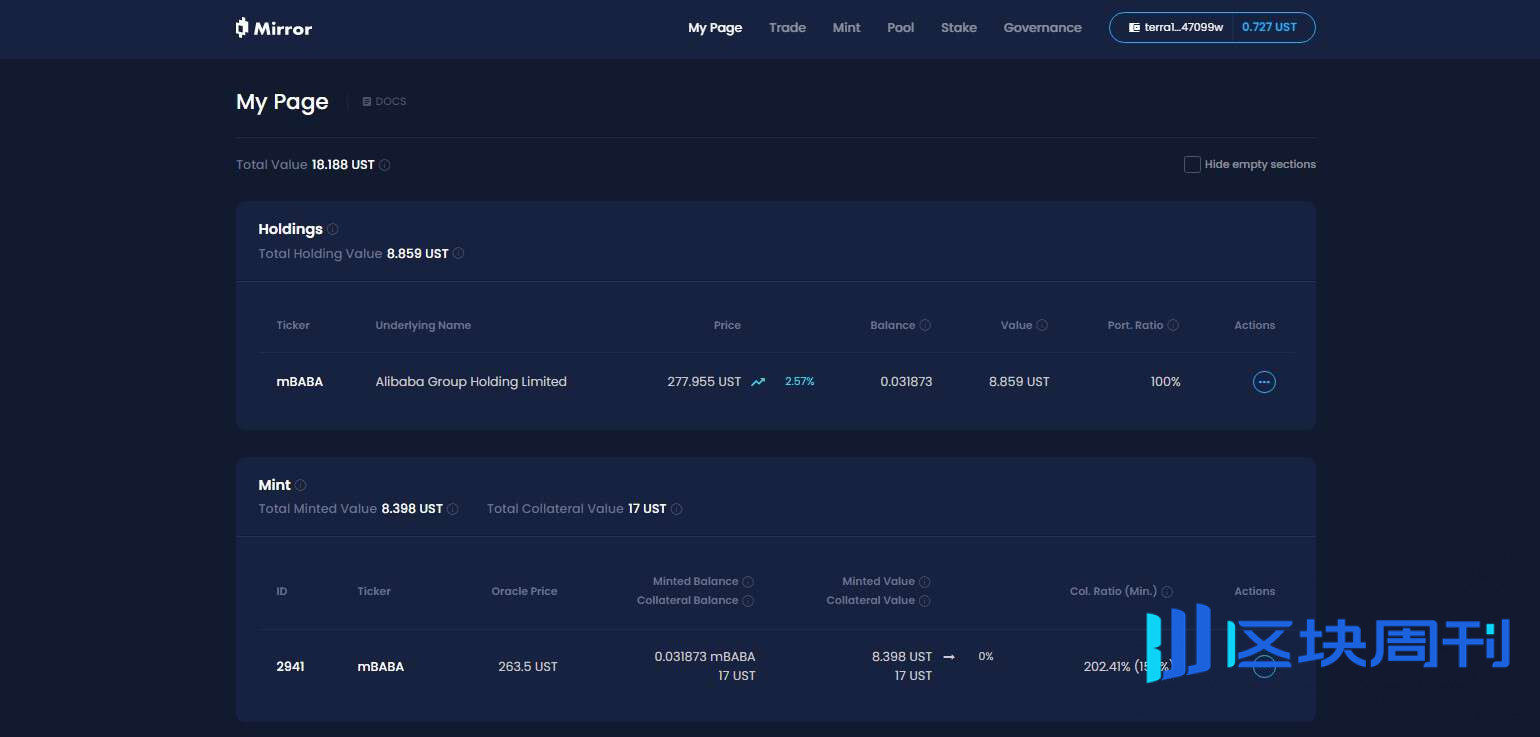1540x737 pixels.
Task: Open the Mint tab
Action: point(846,28)
